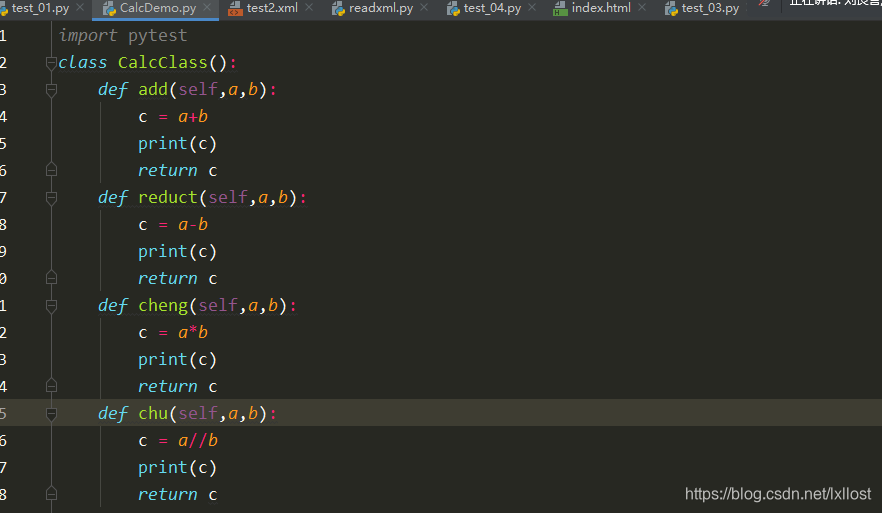This screenshot has width=882, height=513.
Task: Click the HTML file icon on index.html tab
Action: coord(560,8)
